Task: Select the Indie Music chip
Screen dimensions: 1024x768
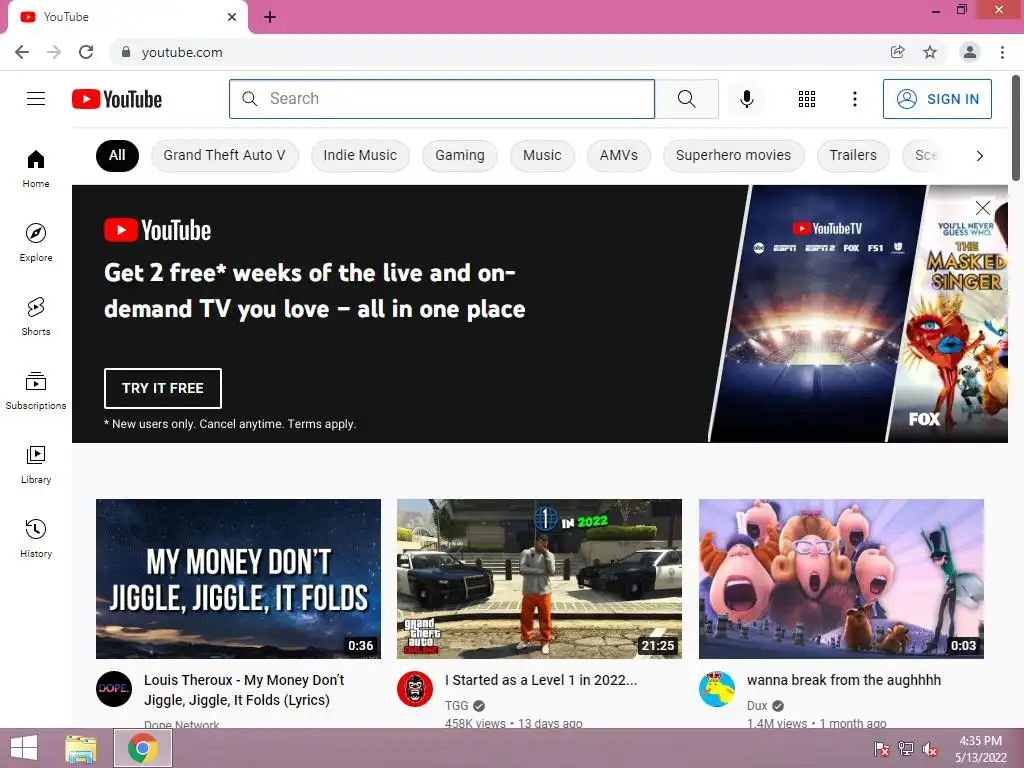Action: (x=360, y=155)
